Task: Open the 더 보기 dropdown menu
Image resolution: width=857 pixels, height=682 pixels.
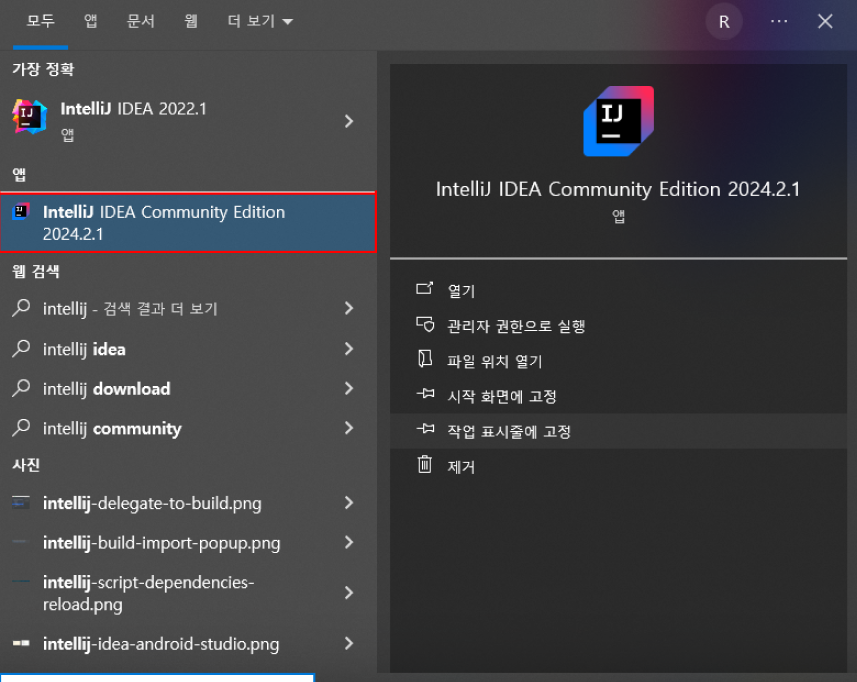Action: tap(260, 21)
